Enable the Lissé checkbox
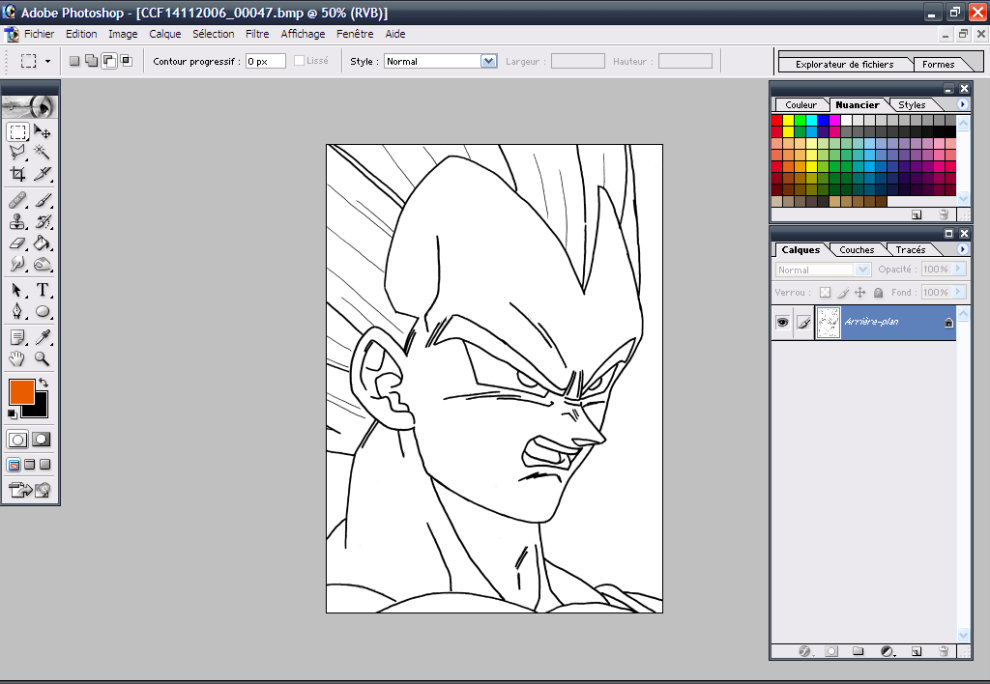The width and height of the screenshot is (990, 684). point(299,61)
